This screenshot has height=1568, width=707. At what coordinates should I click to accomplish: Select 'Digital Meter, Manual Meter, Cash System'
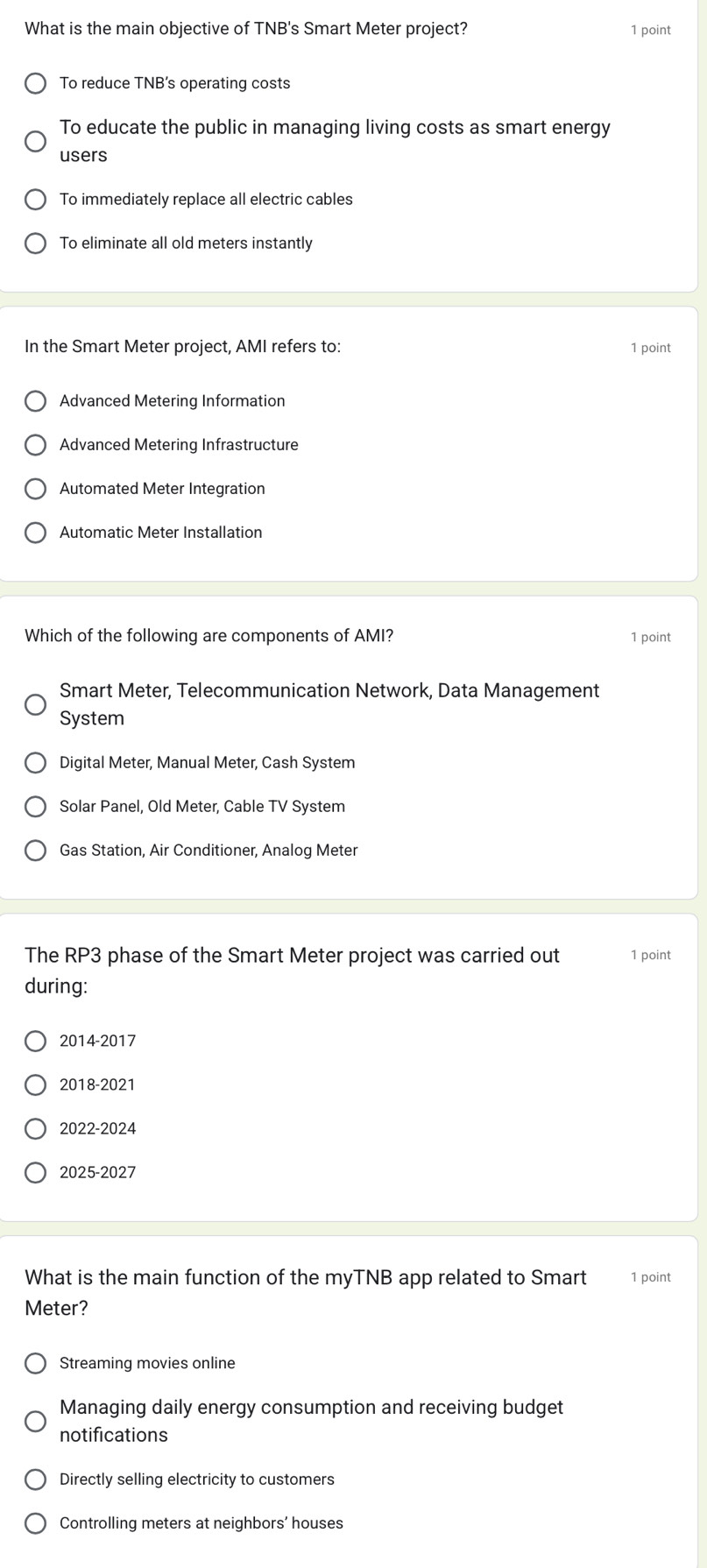click(x=35, y=763)
